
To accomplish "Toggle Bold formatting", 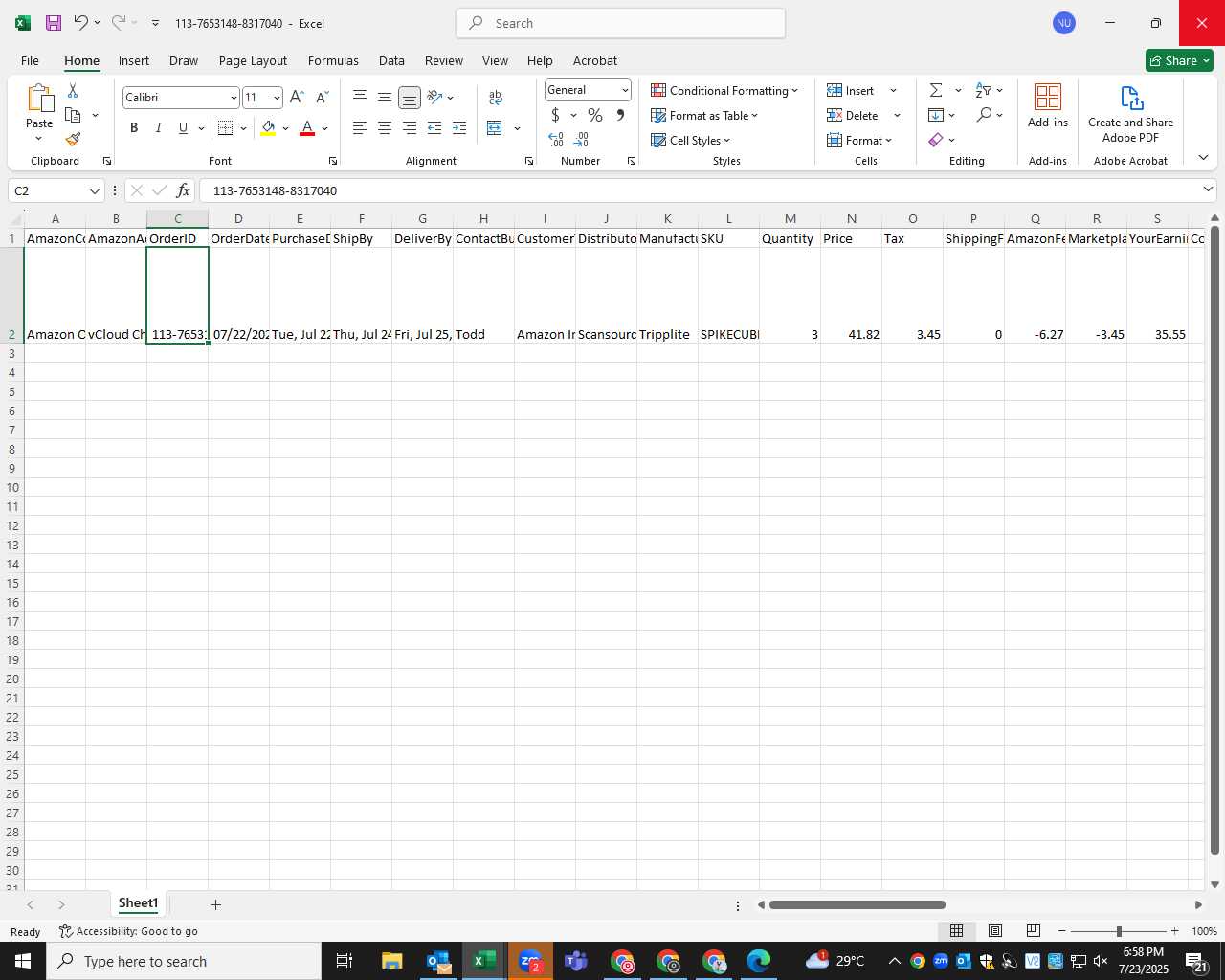I will pyautogui.click(x=134, y=127).
